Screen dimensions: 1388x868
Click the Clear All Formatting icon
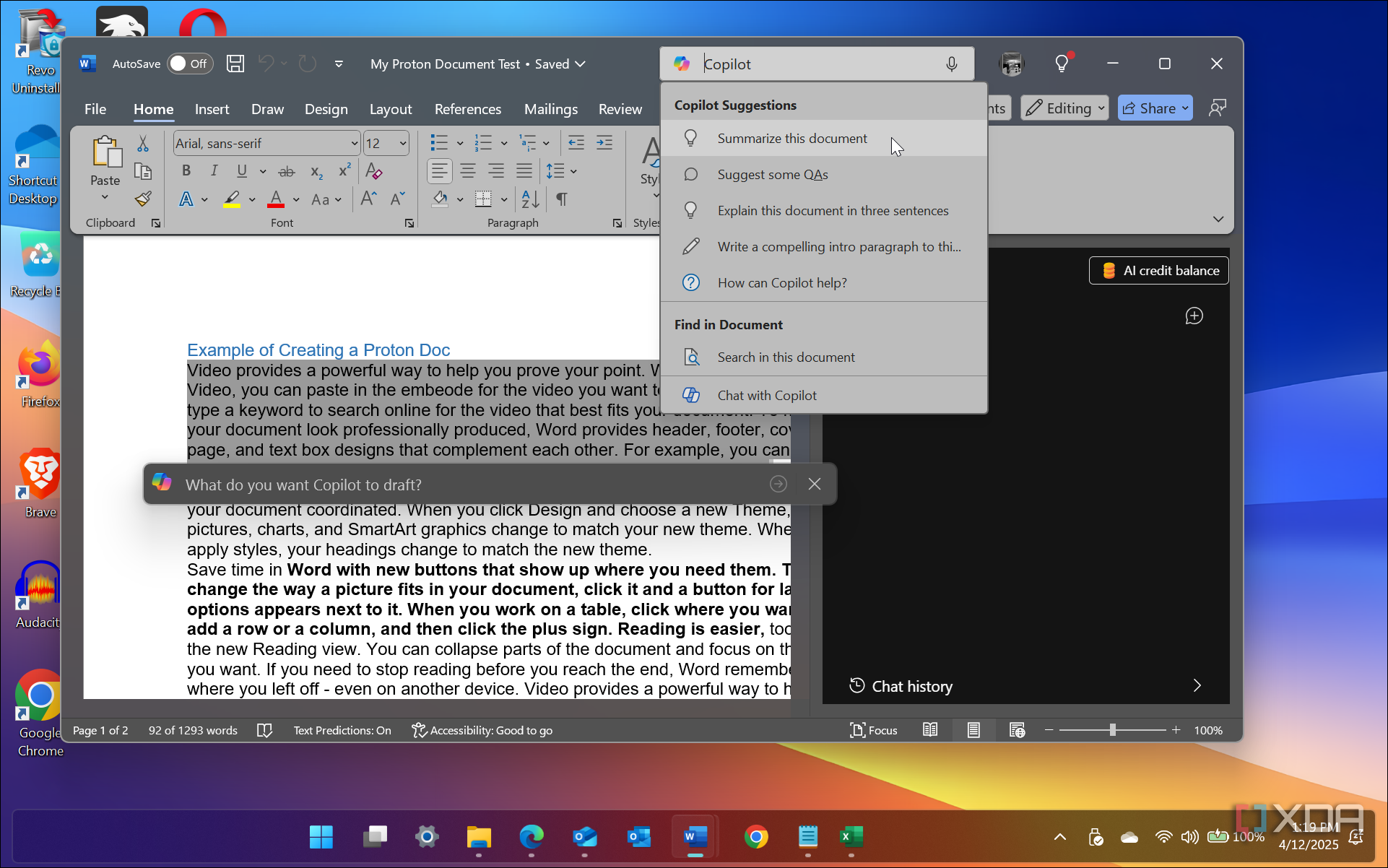click(373, 171)
